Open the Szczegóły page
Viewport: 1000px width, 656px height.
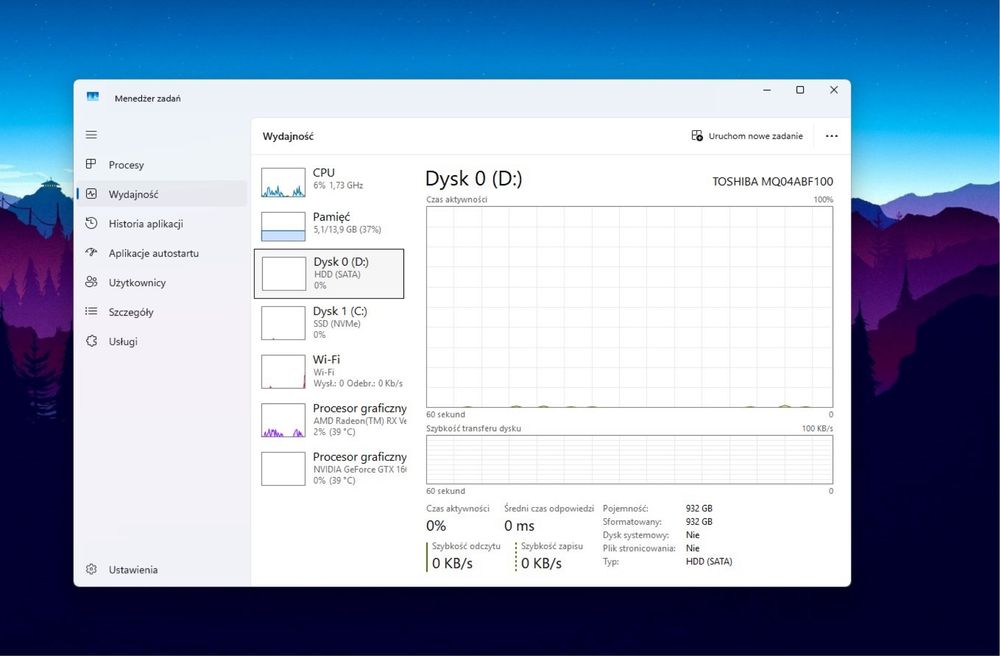pyautogui.click(x=162, y=311)
